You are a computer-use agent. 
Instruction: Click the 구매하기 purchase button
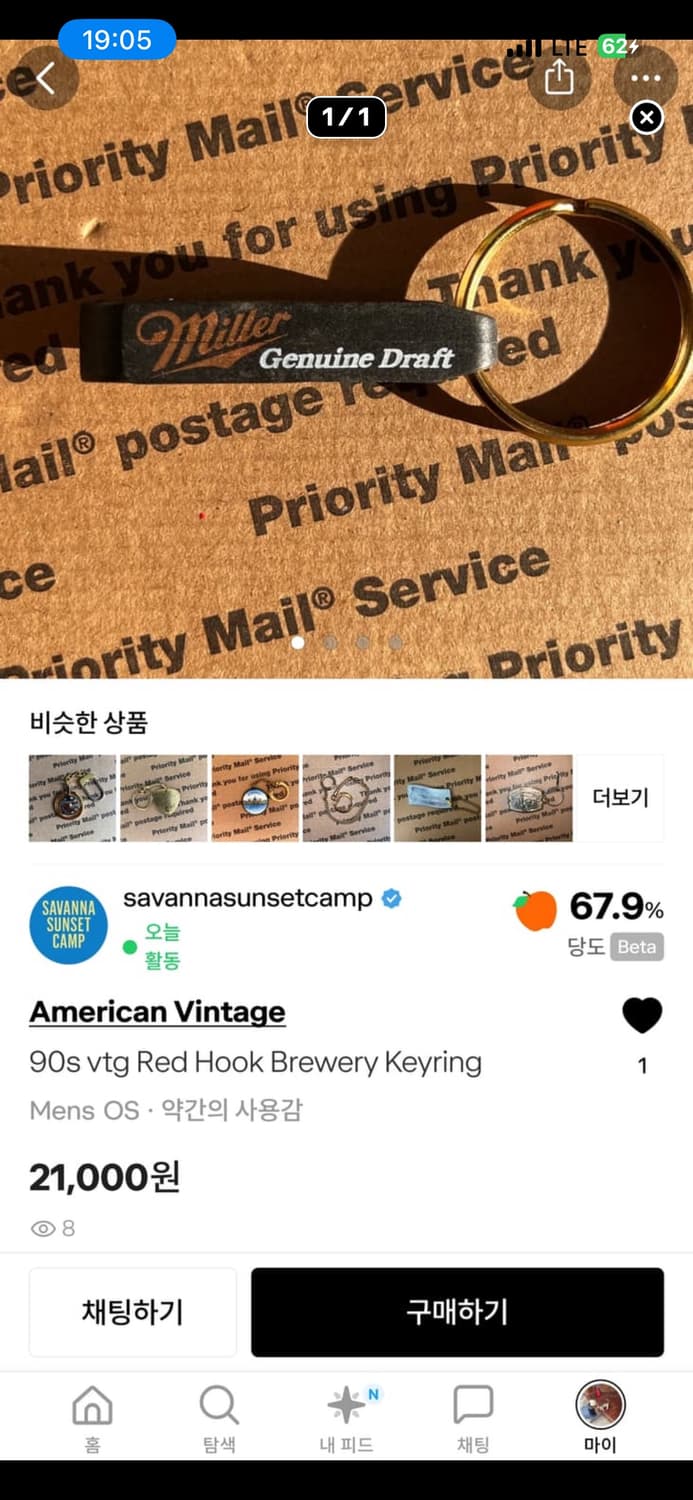(x=457, y=1312)
